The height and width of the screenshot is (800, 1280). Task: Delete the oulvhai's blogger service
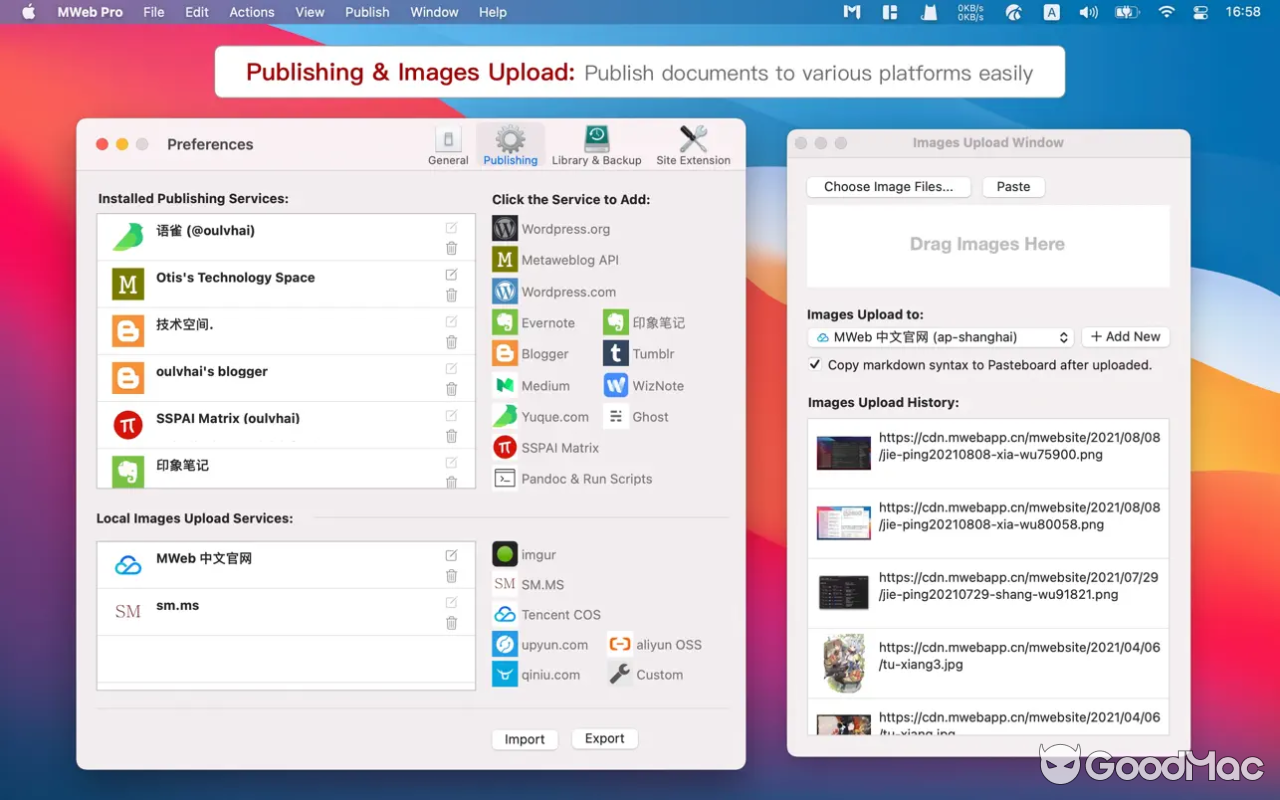click(451, 390)
